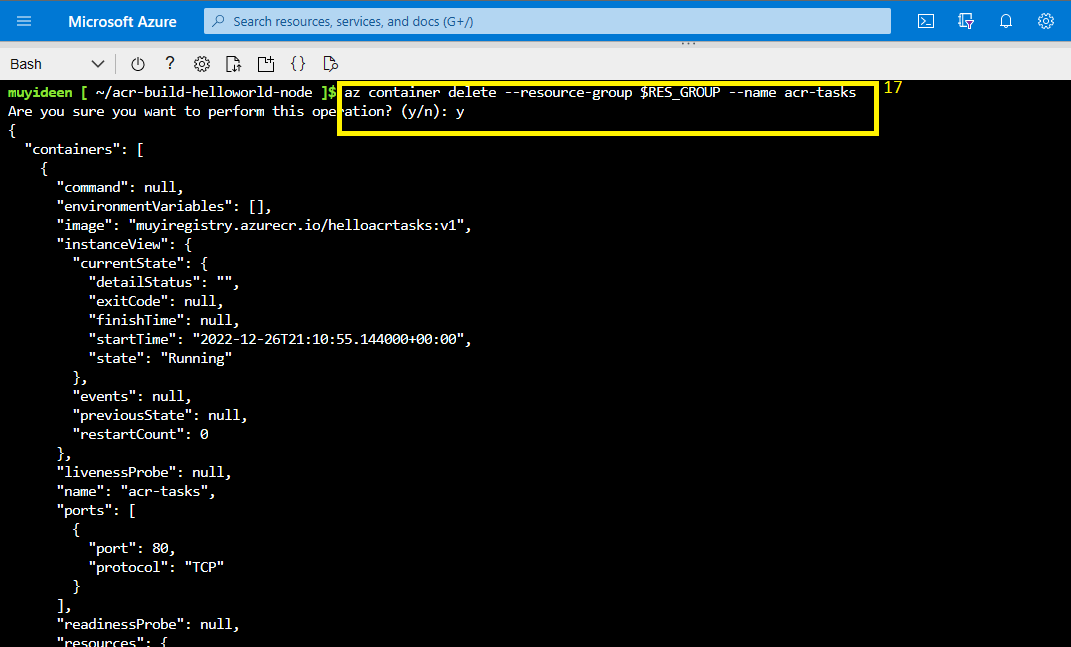
Task: Click the 'az container delete' command text
Action: coord(420,92)
